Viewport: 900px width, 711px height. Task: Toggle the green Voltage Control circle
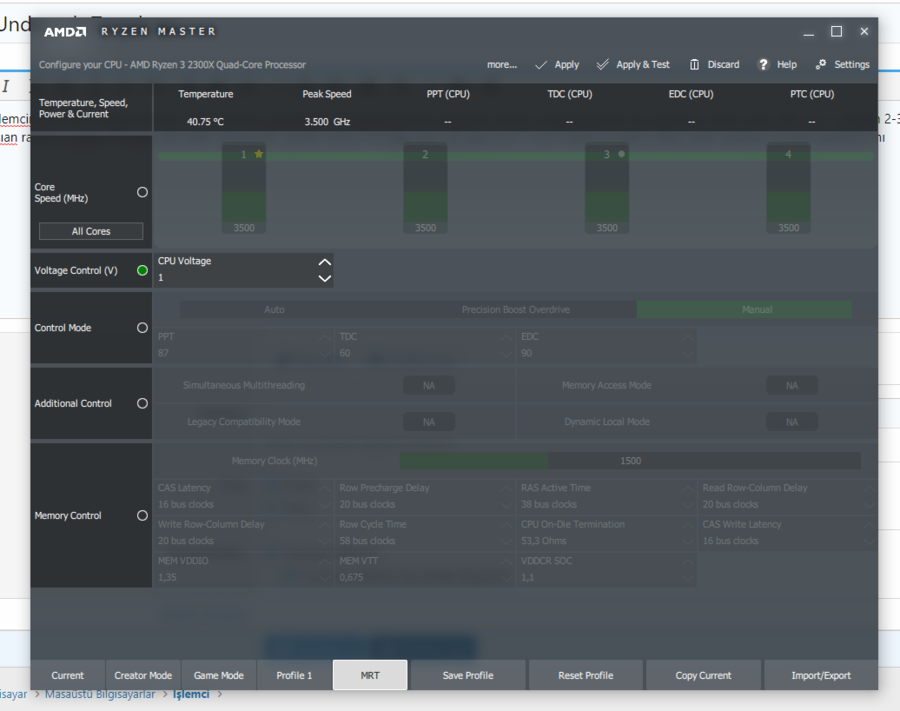click(142, 270)
